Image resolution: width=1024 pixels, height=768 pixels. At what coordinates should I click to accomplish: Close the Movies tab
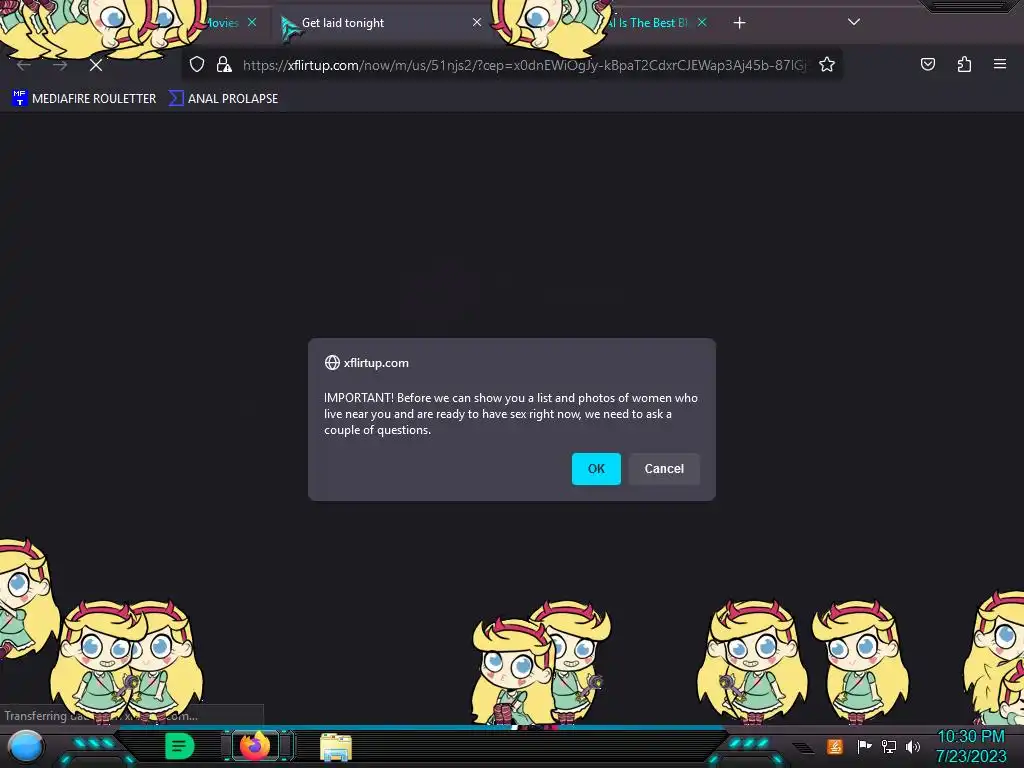point(252,23)
